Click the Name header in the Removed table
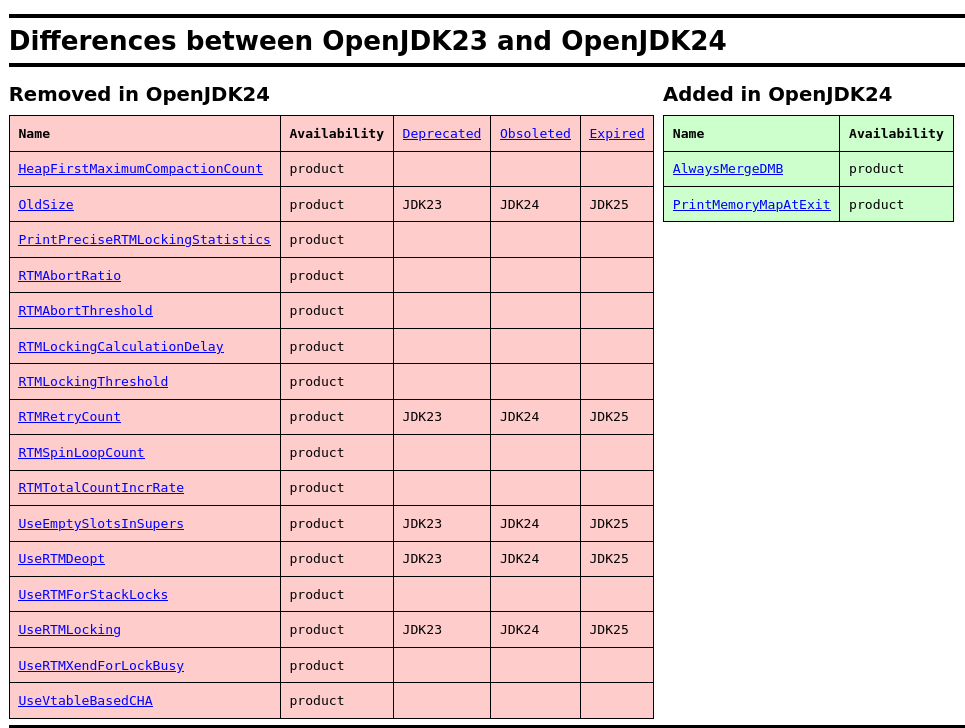Viewport: 965px width, 728px height. pyautogui.click(x=34, y=134)
